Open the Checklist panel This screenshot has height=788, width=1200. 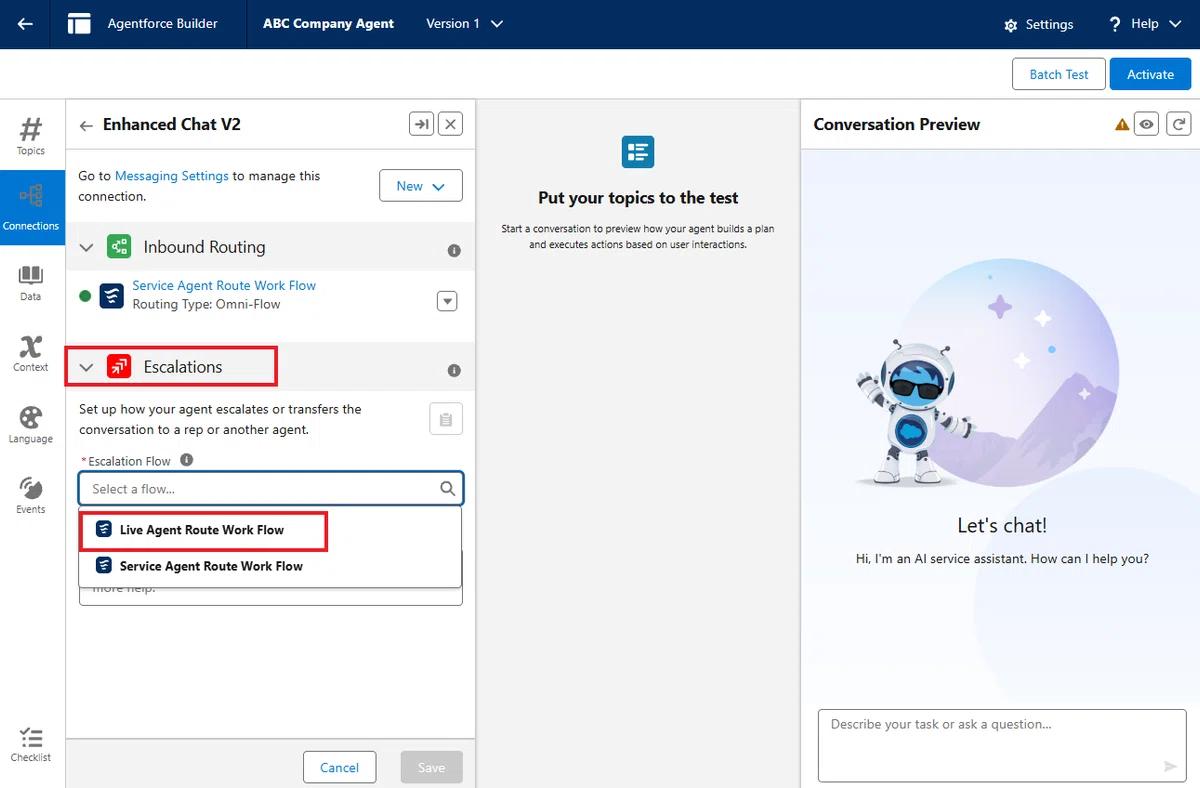[31, 745]
